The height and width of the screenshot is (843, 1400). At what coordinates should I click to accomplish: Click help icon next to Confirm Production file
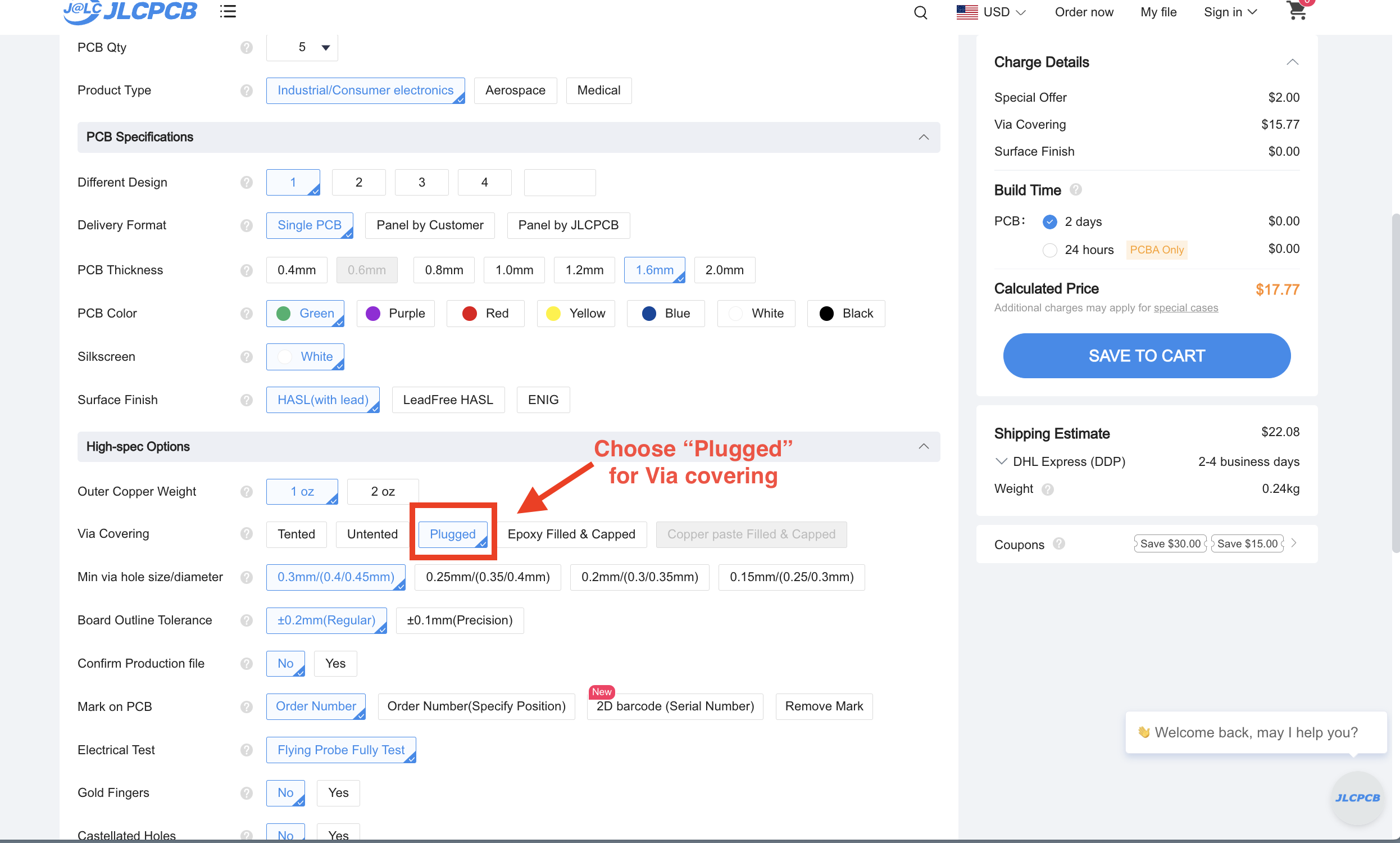[x=247, y=664]
